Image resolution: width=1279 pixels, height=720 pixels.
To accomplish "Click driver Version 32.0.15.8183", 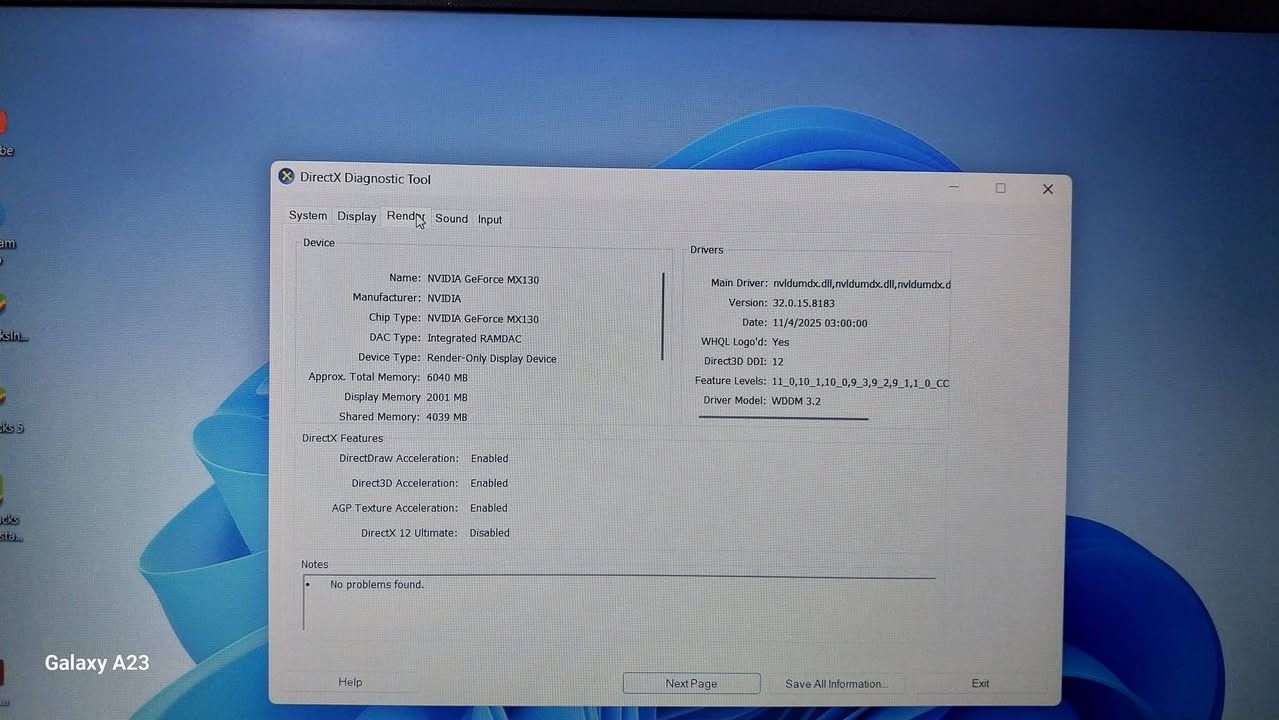I will click(803, 303).
